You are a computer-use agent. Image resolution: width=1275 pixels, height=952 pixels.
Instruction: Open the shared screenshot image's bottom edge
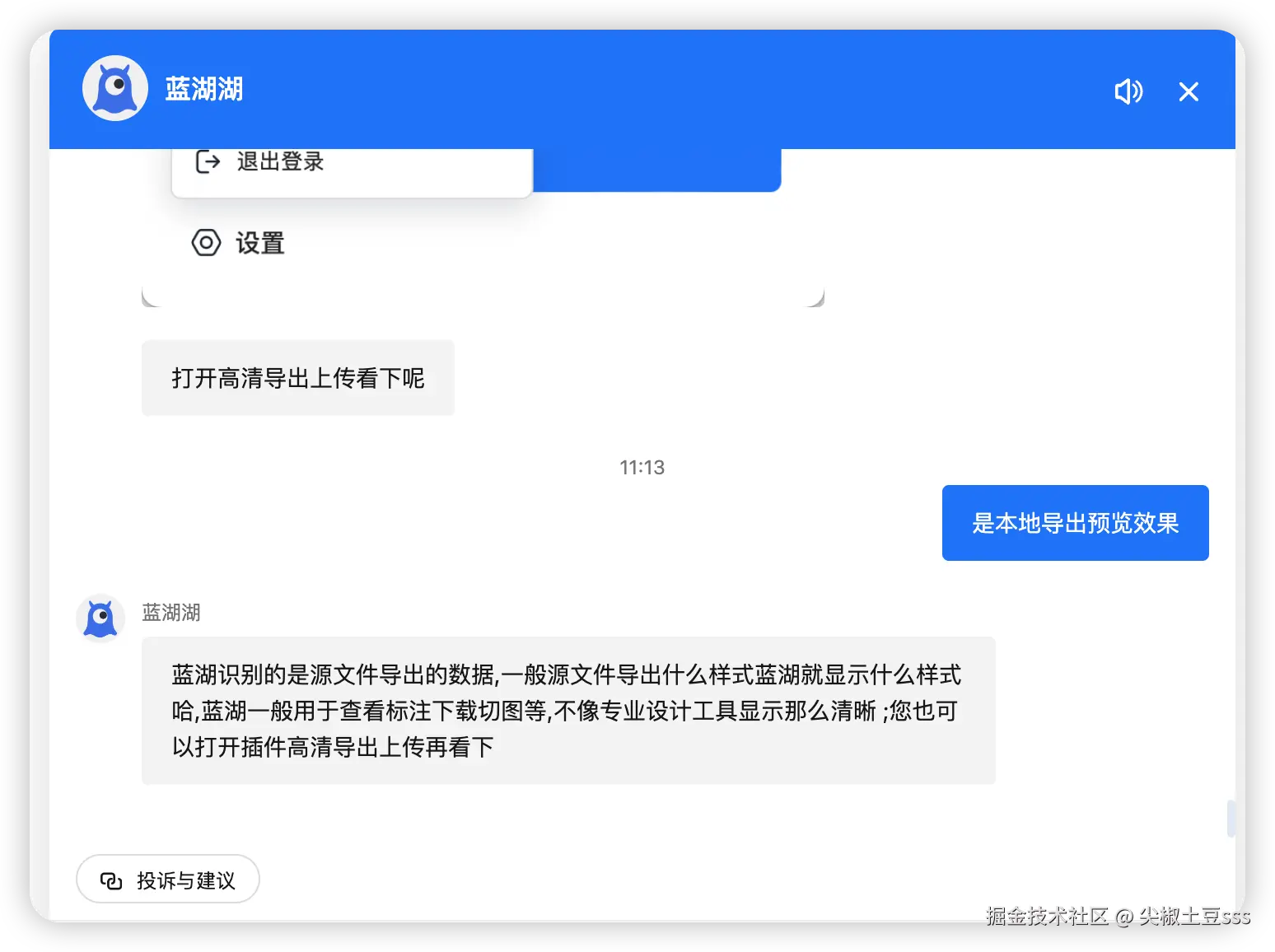tap(483, 298)
